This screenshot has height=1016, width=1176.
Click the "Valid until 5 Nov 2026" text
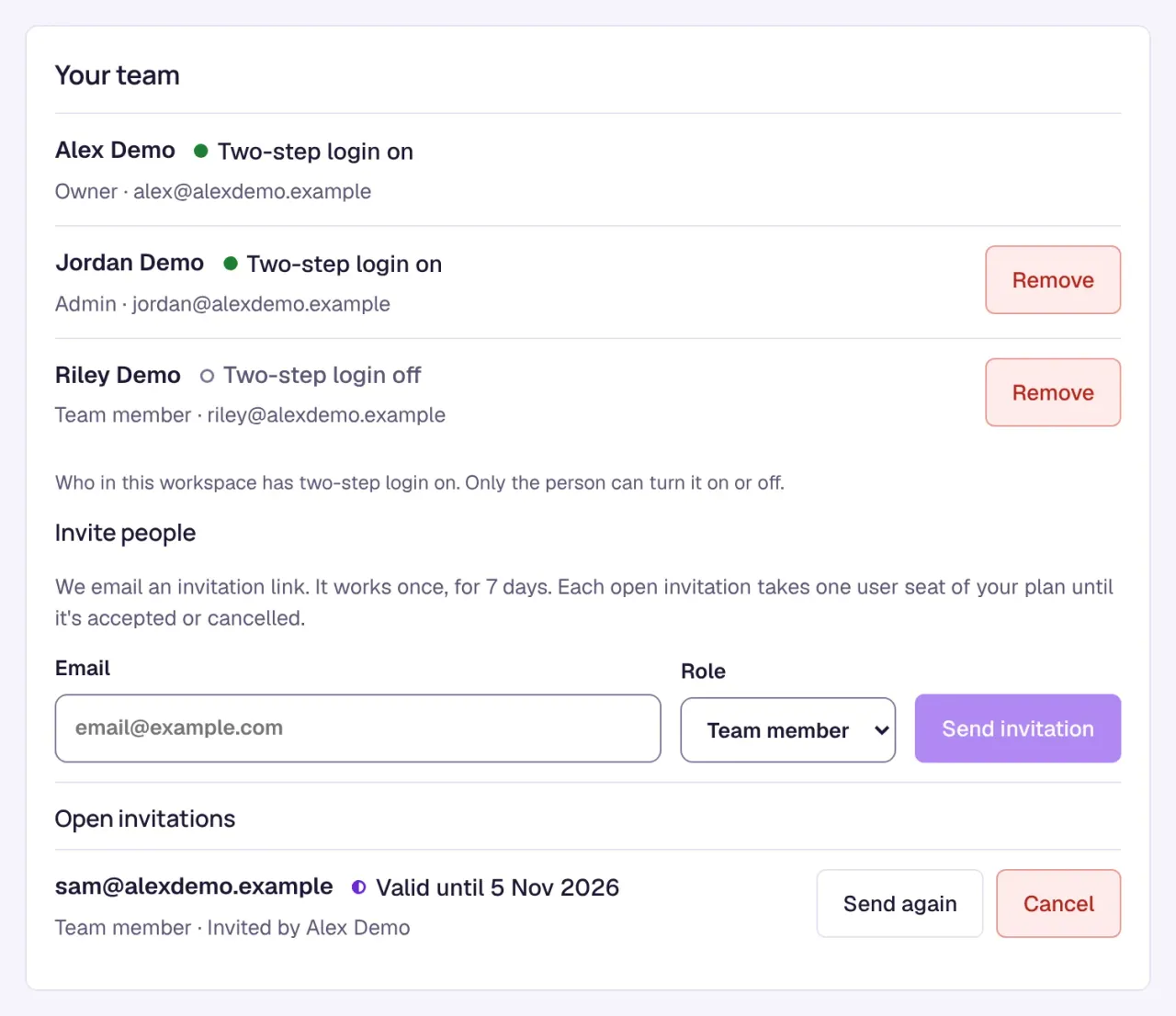[x=498, y=887]
